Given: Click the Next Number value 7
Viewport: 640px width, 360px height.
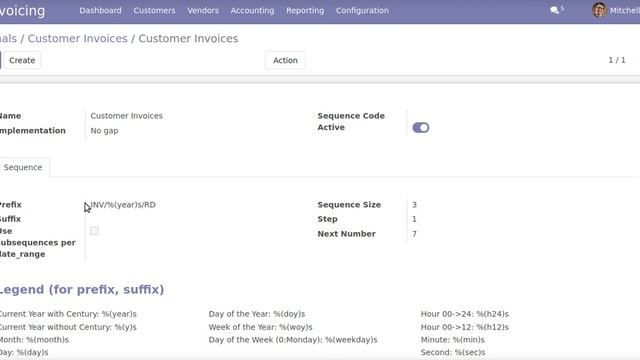Looking at the screenshot, I should tap(414, 234).
